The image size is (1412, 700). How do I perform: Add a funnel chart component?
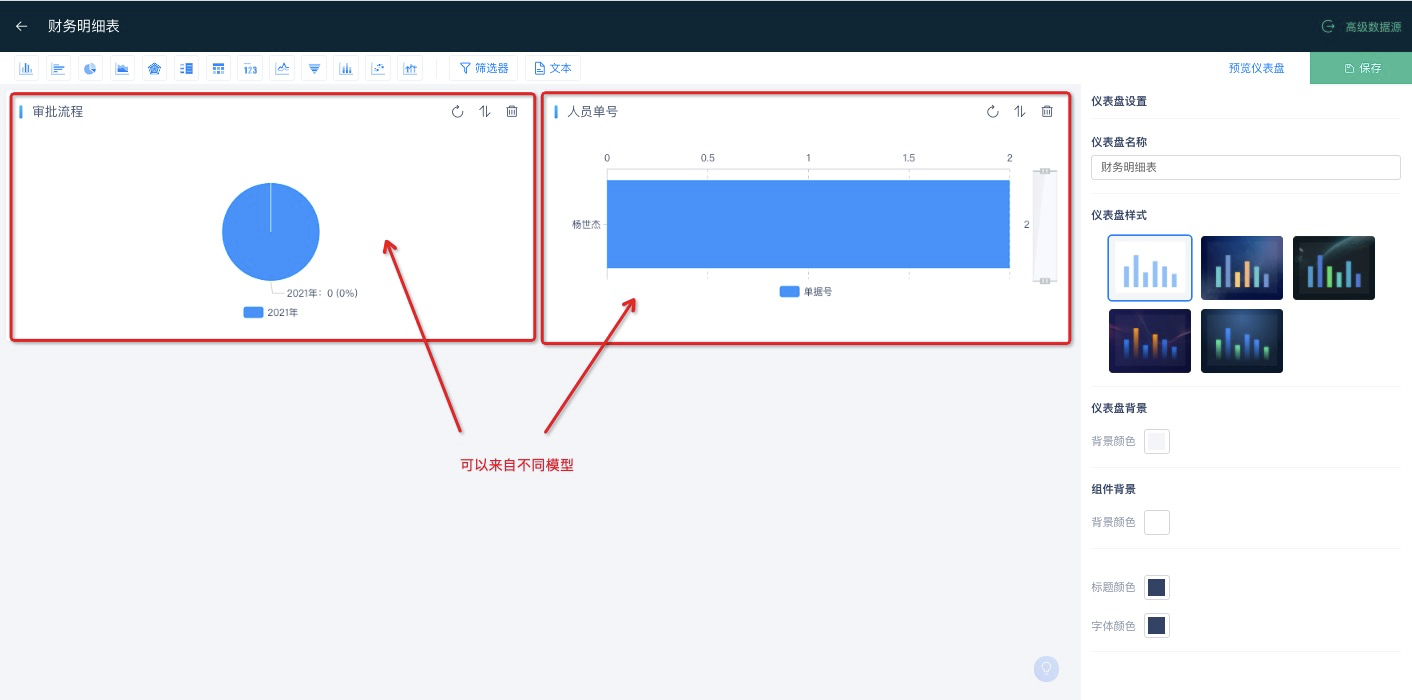click(x=315, y=68)
